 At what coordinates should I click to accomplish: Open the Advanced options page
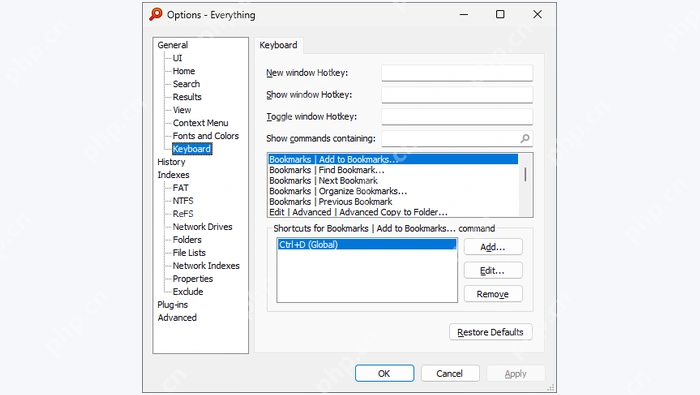[x=177, y=317]
